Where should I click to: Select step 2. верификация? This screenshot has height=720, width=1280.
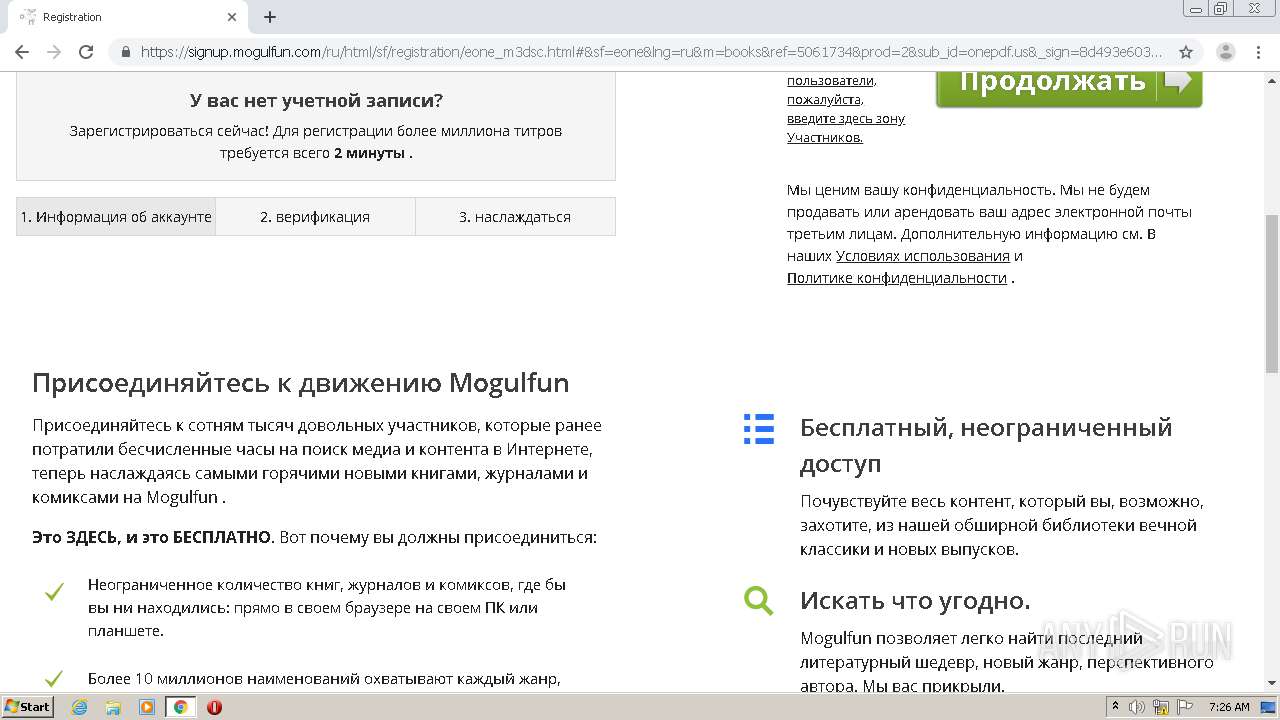(x=315, y=217)
